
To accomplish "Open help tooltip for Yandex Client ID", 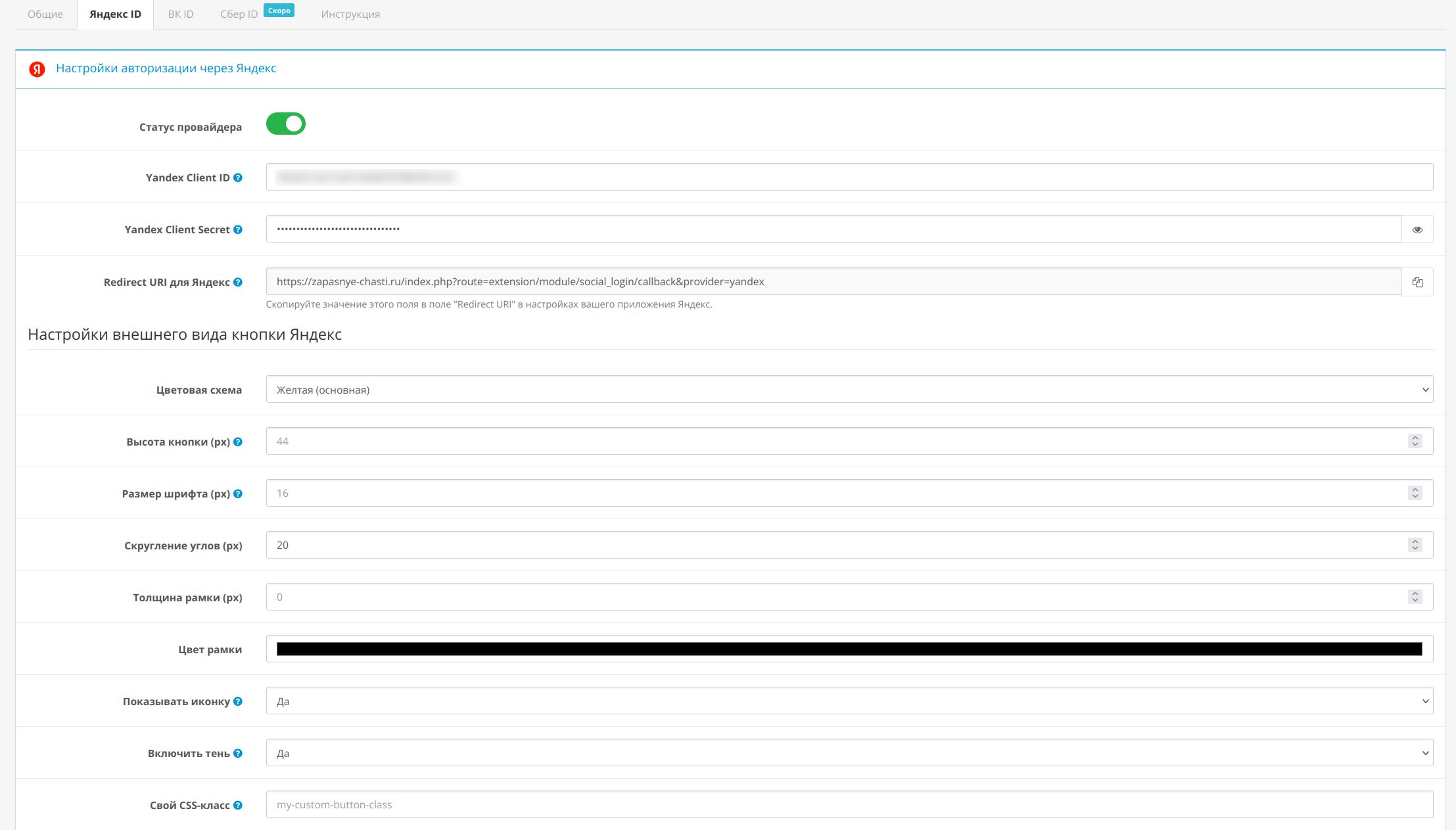I will click(238, 177).
